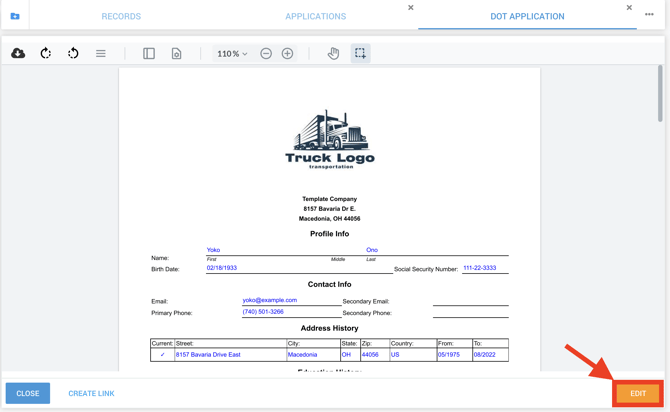Zoom in with the plus icon
Viewport: 670px width, 412px height.
point(288,53)
